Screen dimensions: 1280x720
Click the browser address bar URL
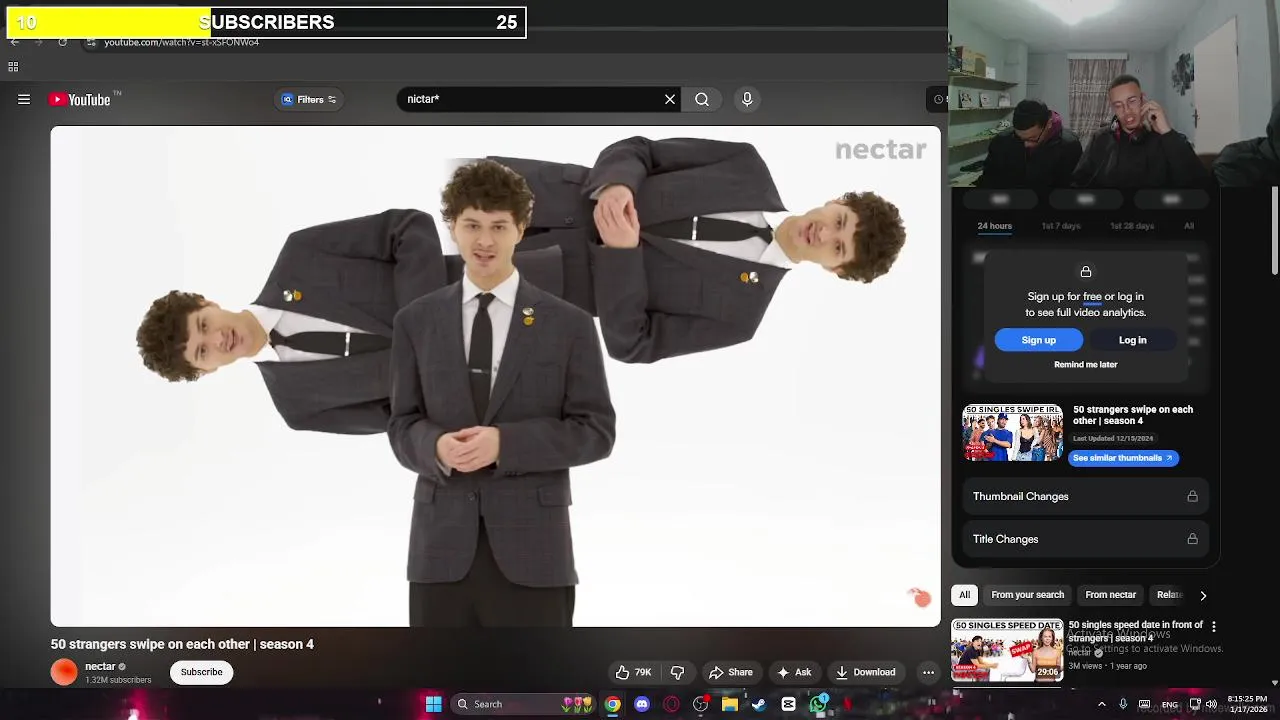pyautogui.click(x=182, y=42)
